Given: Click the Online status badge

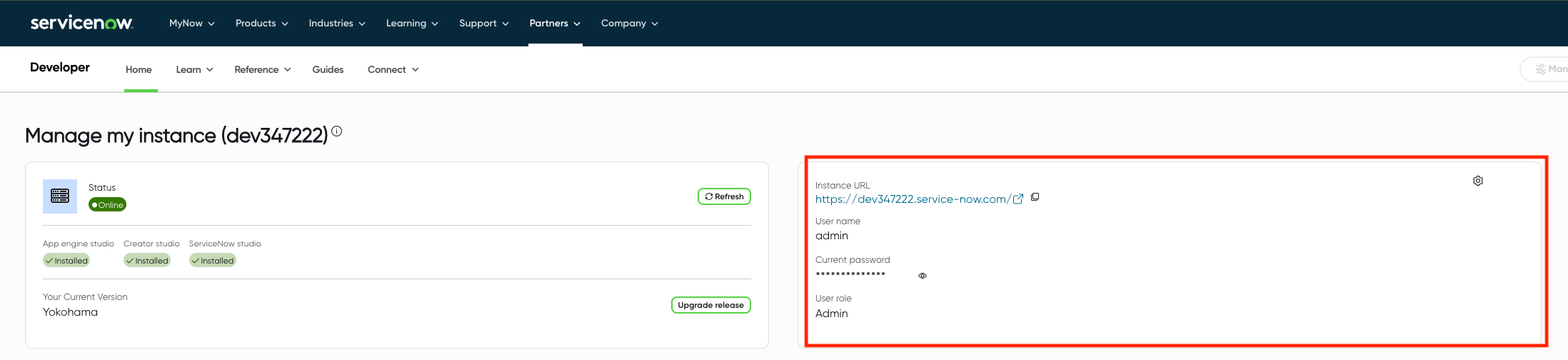Looking at the screenshot, I should coord(107,205).
